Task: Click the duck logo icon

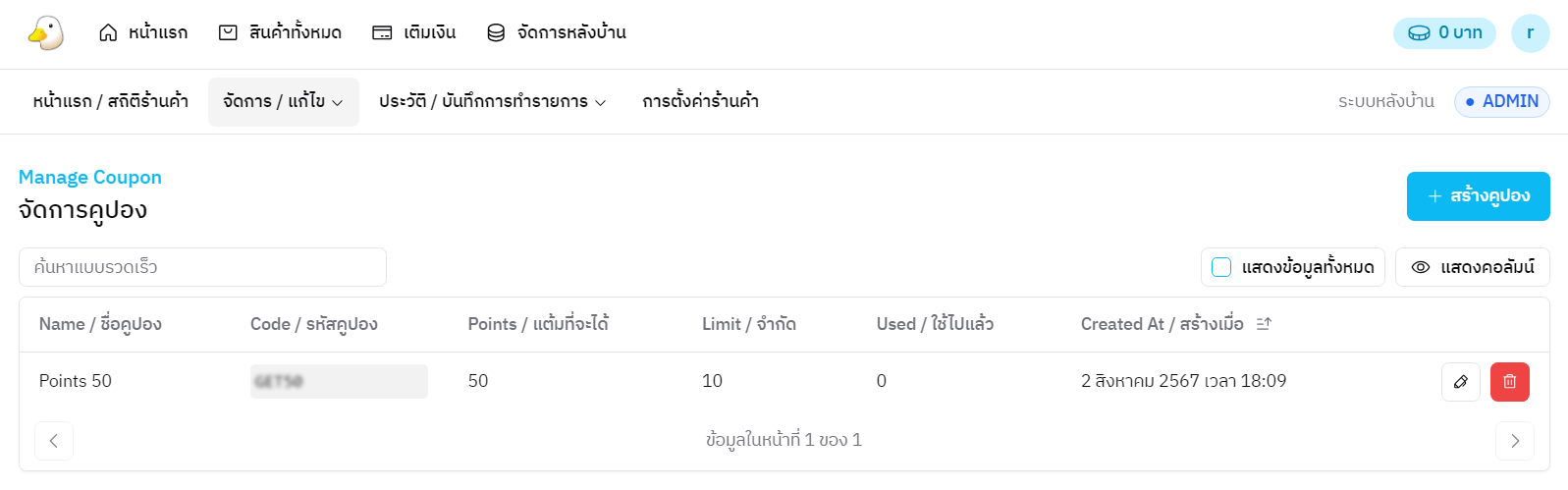Action: (46, 33)
